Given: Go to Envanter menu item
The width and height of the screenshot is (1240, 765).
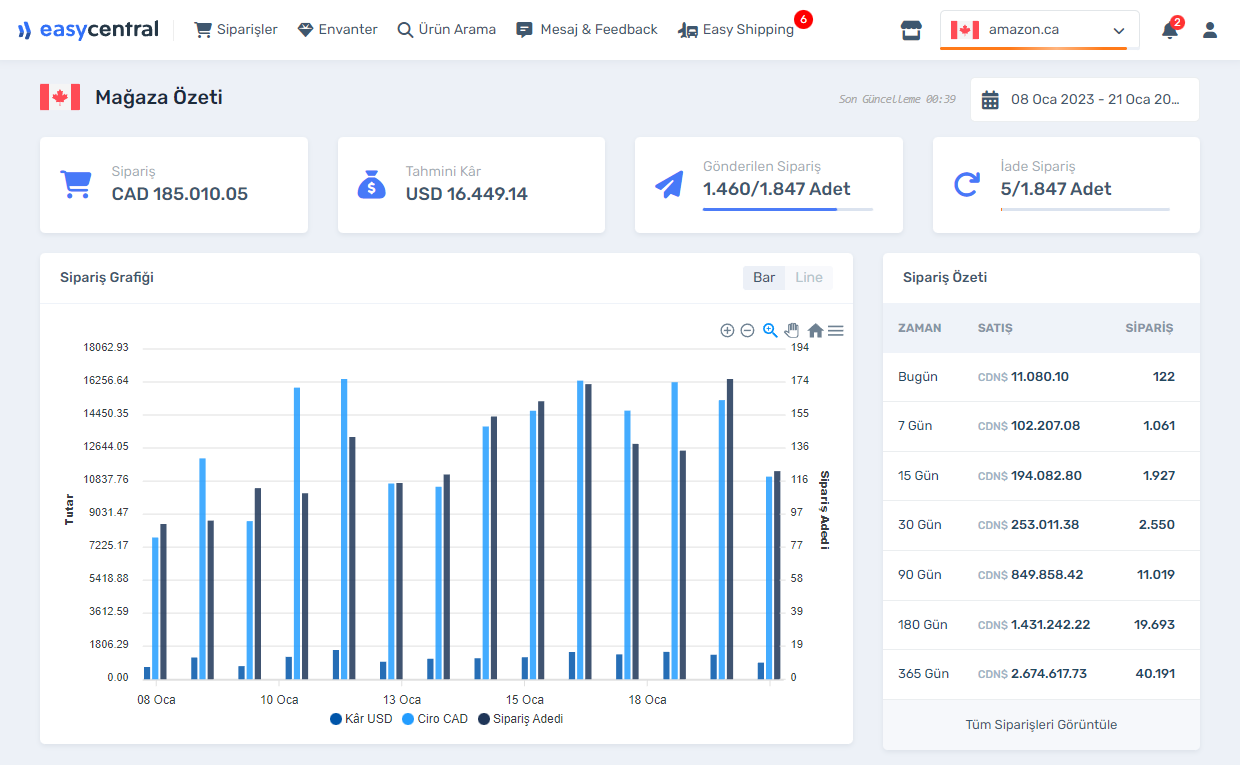Looking at the screenshot, I should coord(338,30).
